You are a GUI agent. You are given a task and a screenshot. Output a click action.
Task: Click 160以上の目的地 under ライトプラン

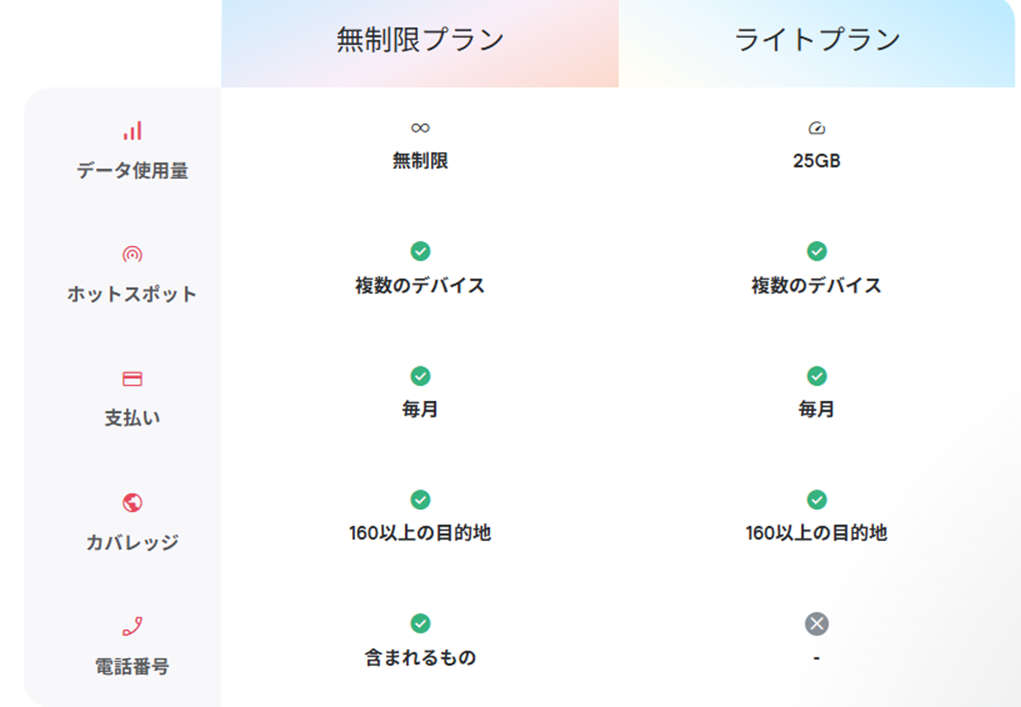pyautogui.click(x=816, y=533)
